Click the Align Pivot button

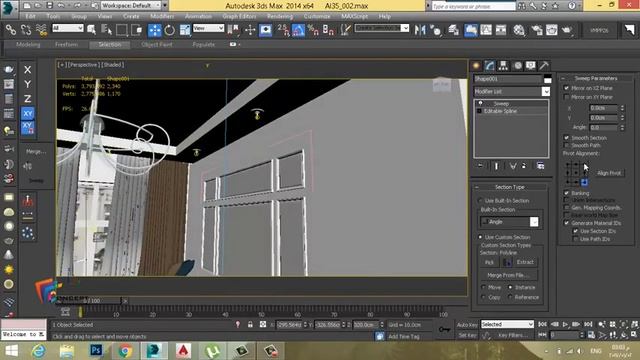tap(609, 173)
